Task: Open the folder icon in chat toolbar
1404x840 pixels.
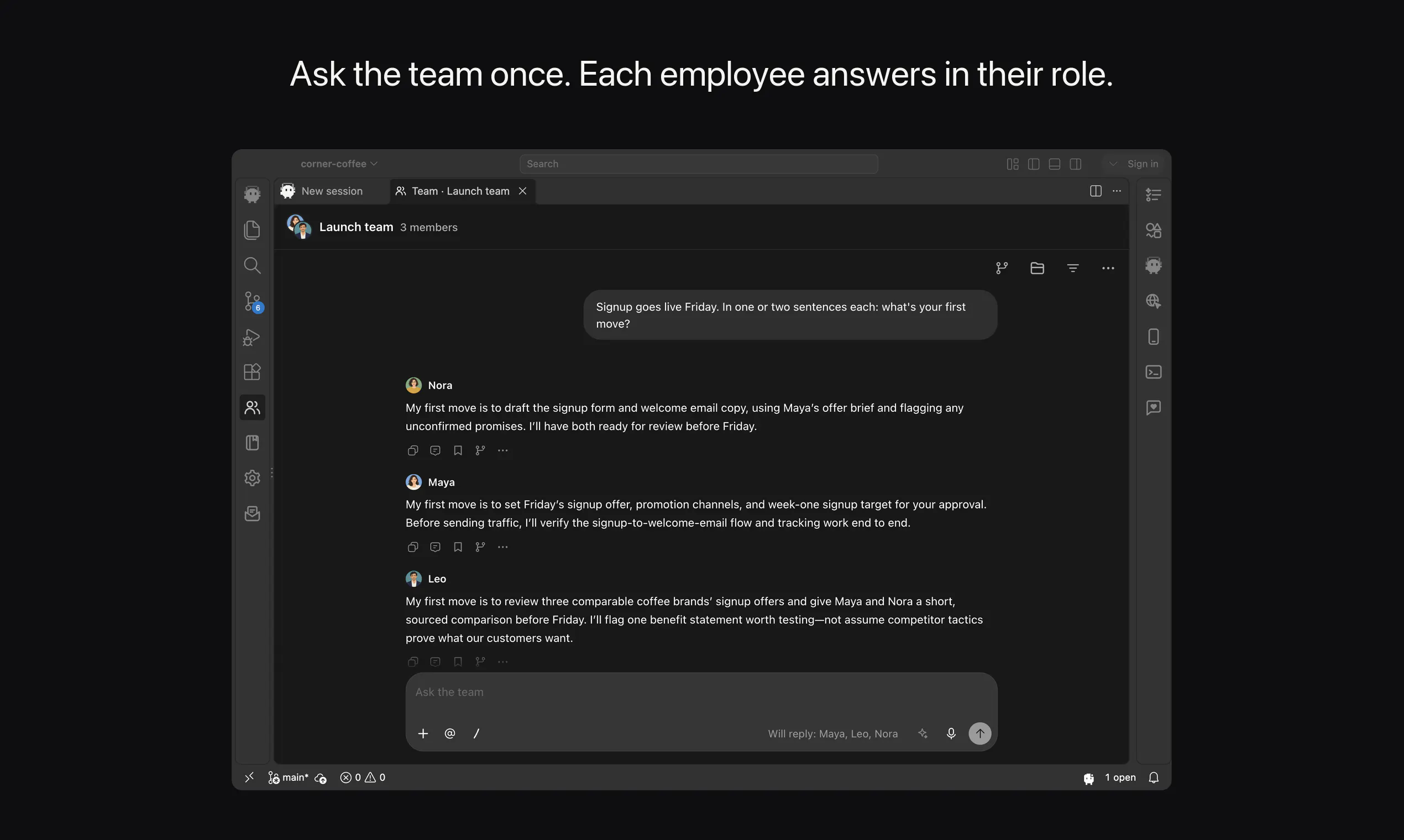Action: [x=1037, y=267]
